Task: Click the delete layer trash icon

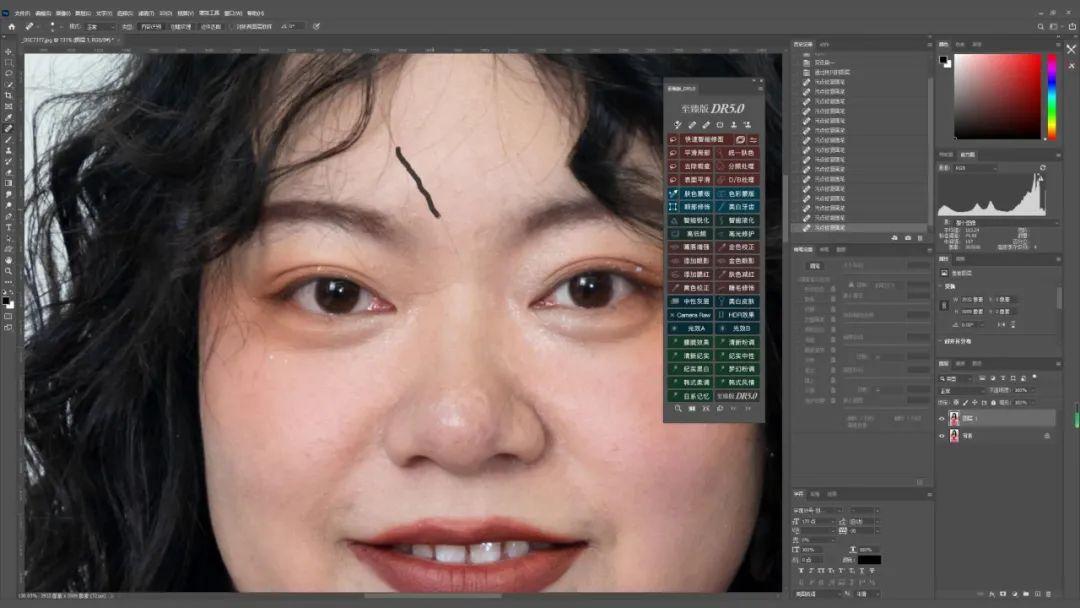Action: [1049, 593]
